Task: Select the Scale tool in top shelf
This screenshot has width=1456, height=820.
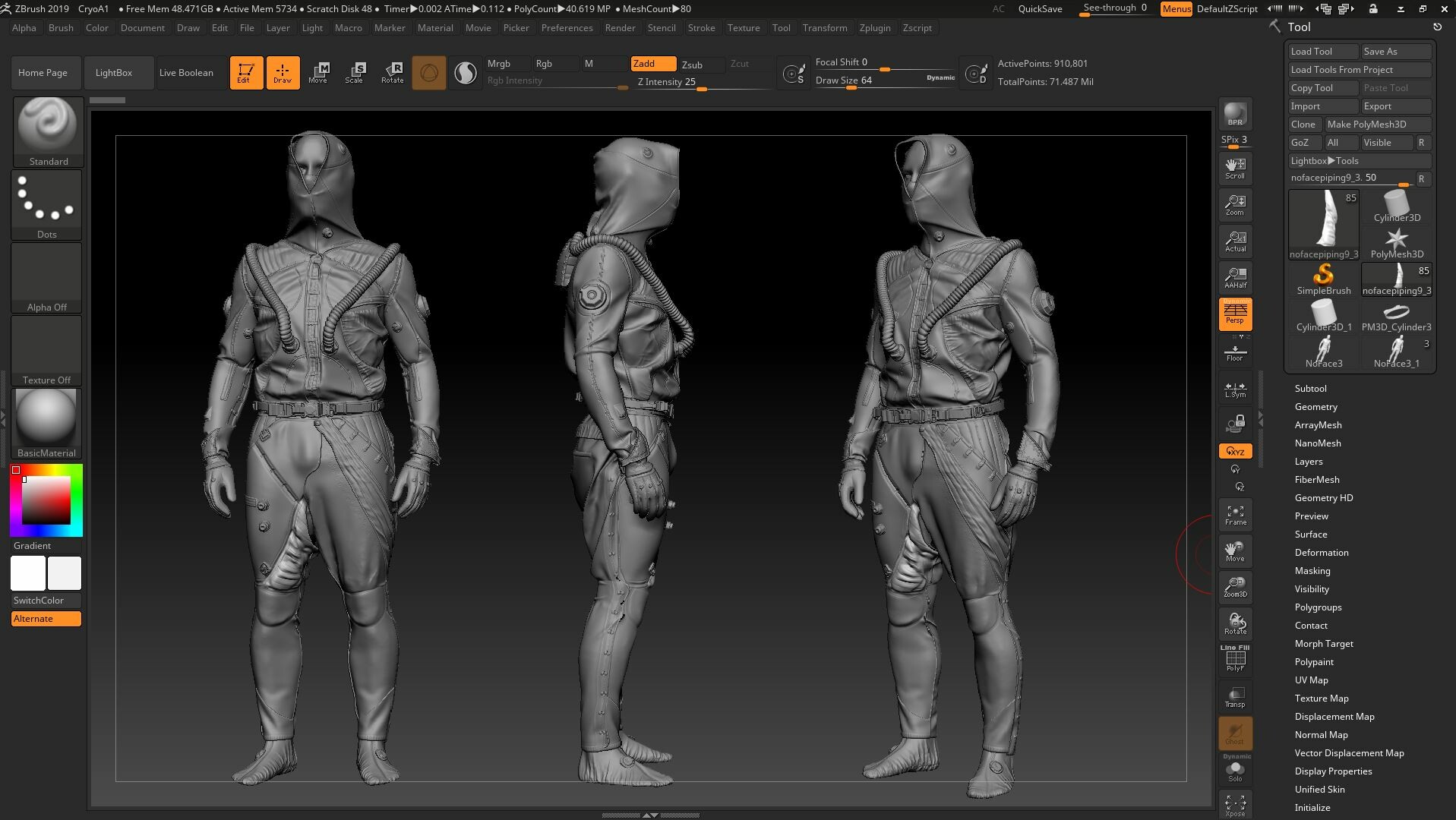Action: tap(355, 73)
